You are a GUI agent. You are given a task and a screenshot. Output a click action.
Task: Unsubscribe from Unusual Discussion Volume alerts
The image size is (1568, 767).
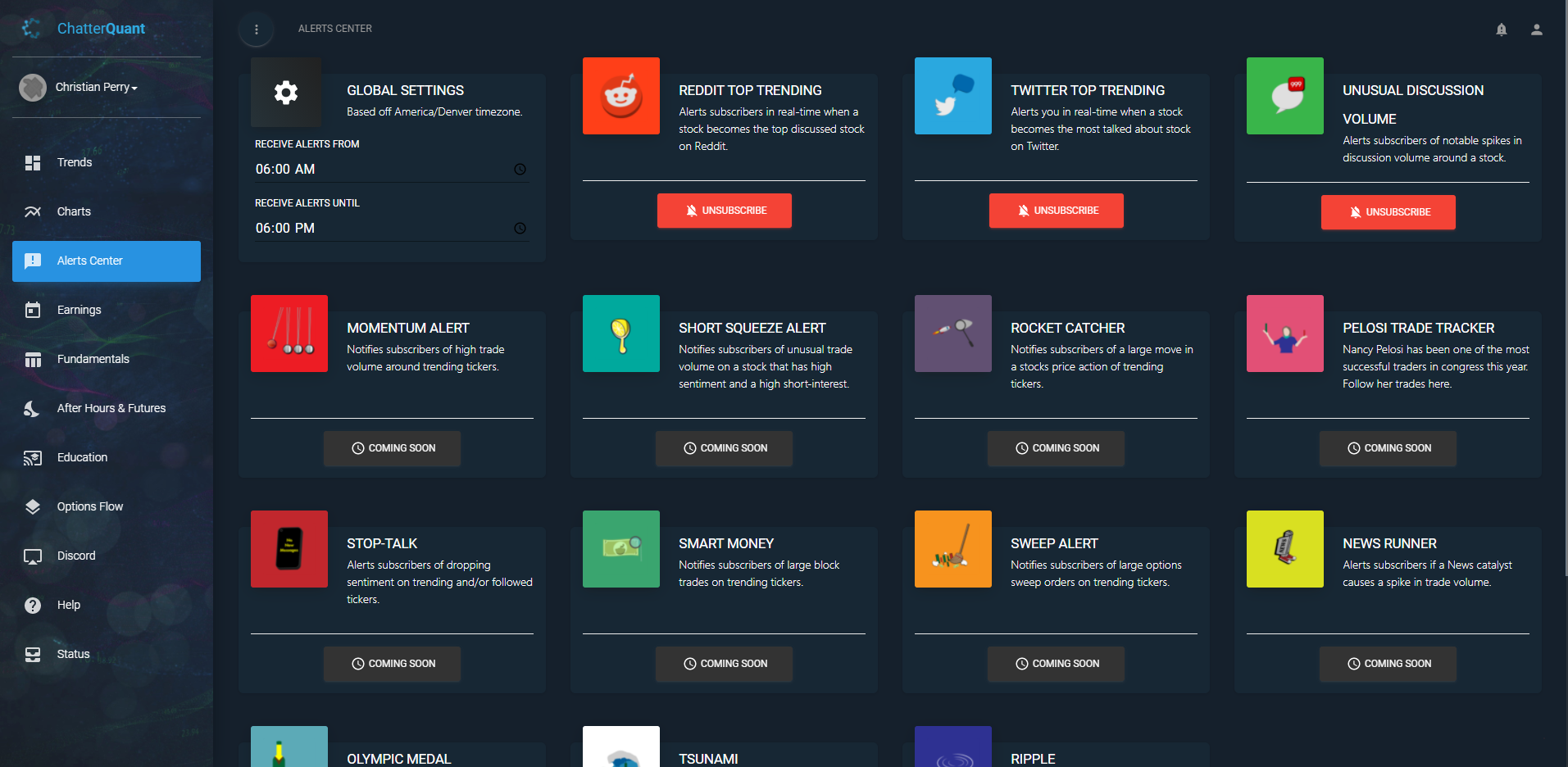point(1388,212)
